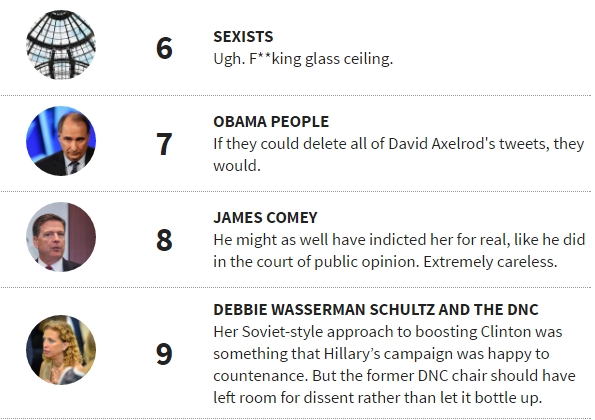Click the OBAMA PEOPLE heading
The image size is (595, 420).
click(271, 122)
